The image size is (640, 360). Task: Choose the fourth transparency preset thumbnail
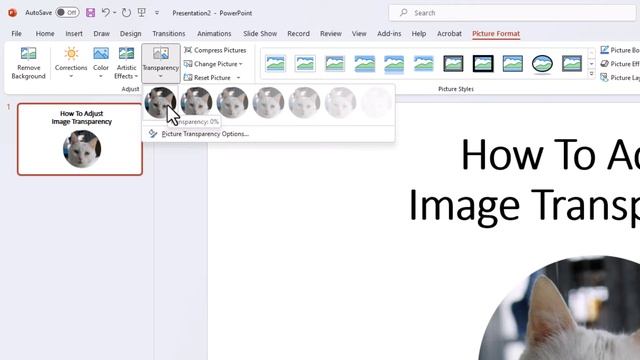click(268, 103)
